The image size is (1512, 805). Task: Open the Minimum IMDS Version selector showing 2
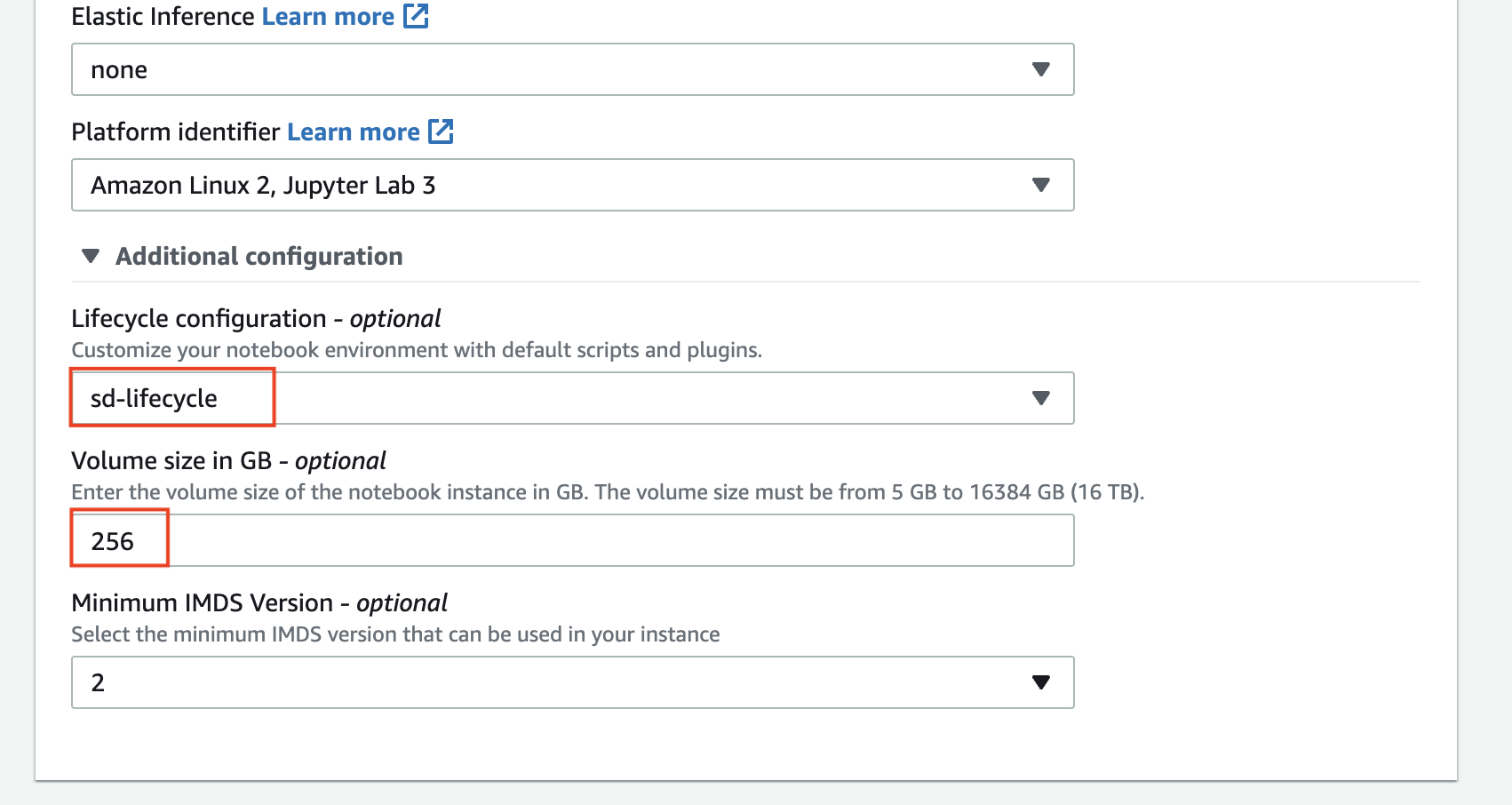click(572, 681)
